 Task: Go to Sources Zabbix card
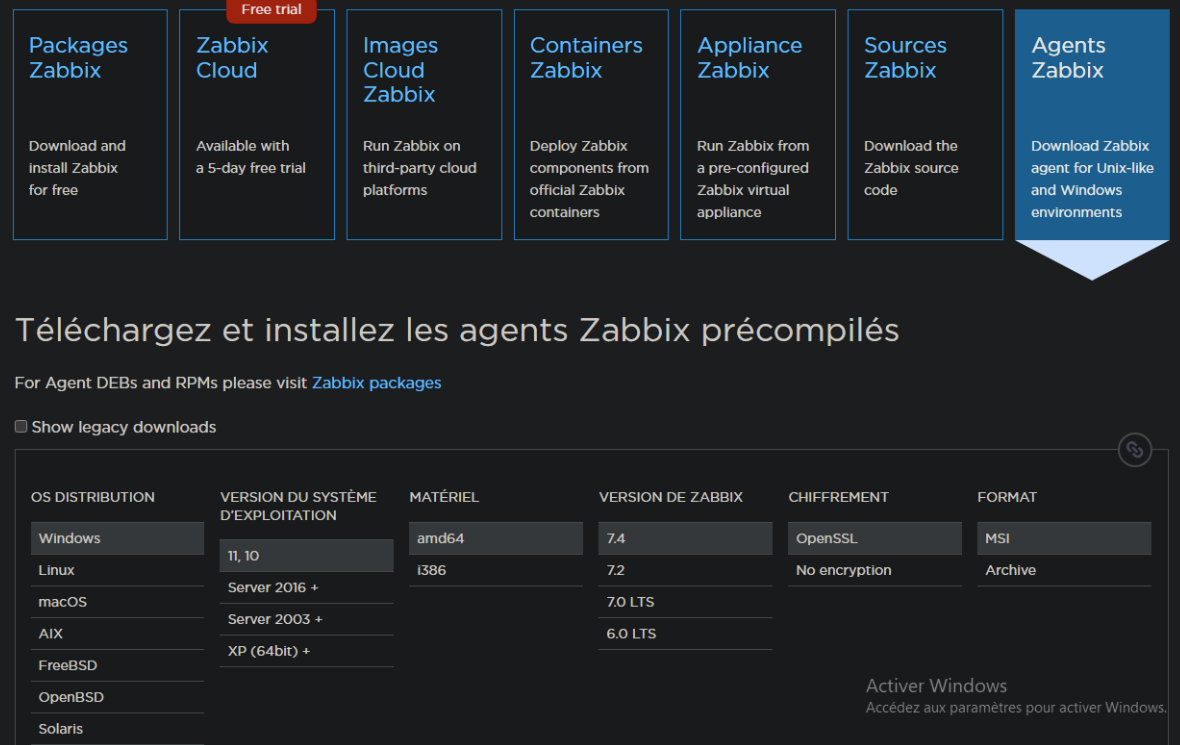point(925,125)
